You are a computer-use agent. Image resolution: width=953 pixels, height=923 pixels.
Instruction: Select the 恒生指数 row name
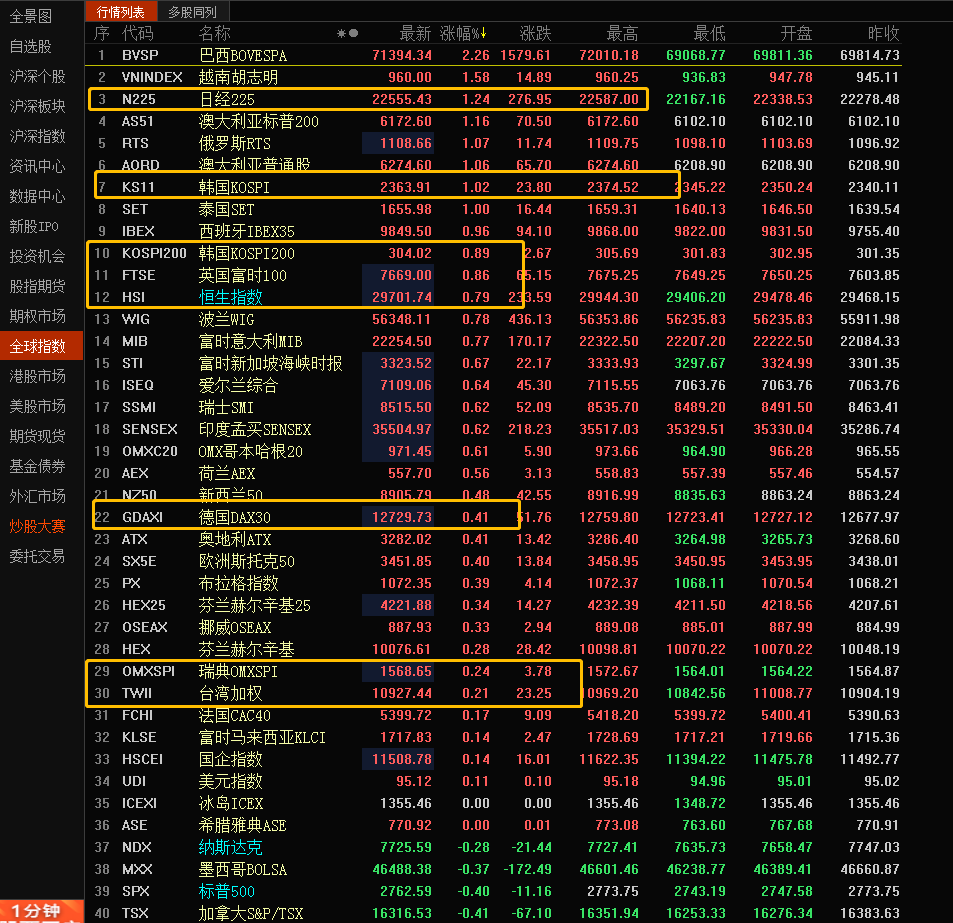point(230,297)
